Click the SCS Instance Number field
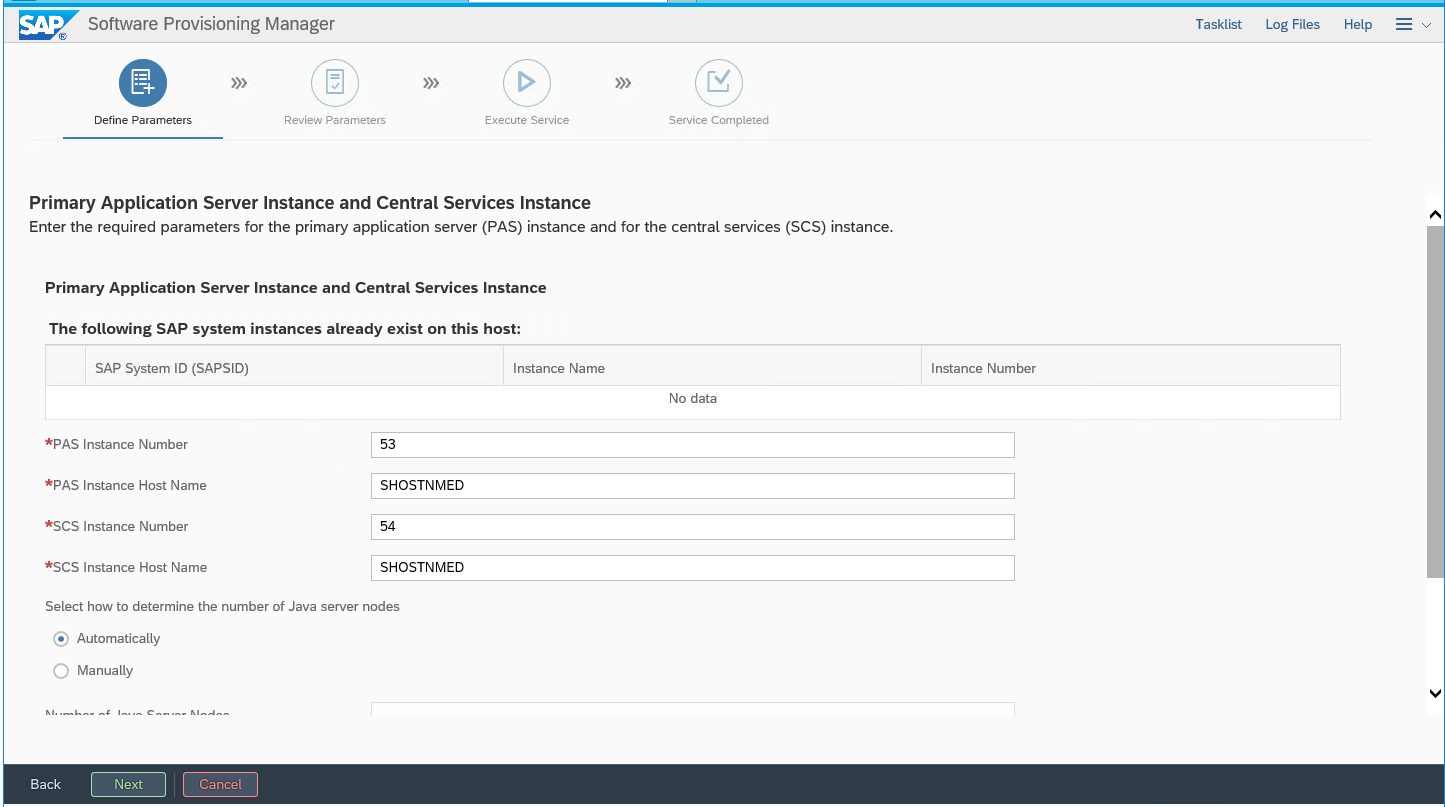 click(x=692, y=527)
